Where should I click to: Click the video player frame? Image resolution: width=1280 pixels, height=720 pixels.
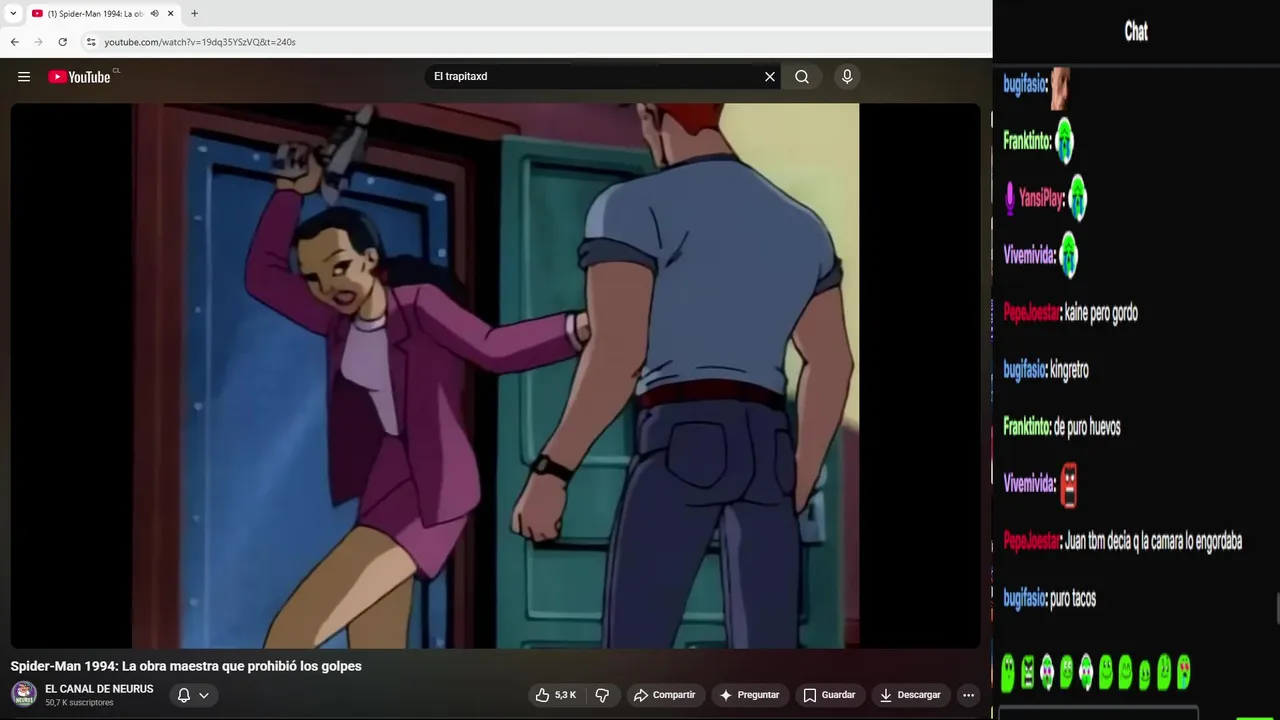[x=496, y=376]
